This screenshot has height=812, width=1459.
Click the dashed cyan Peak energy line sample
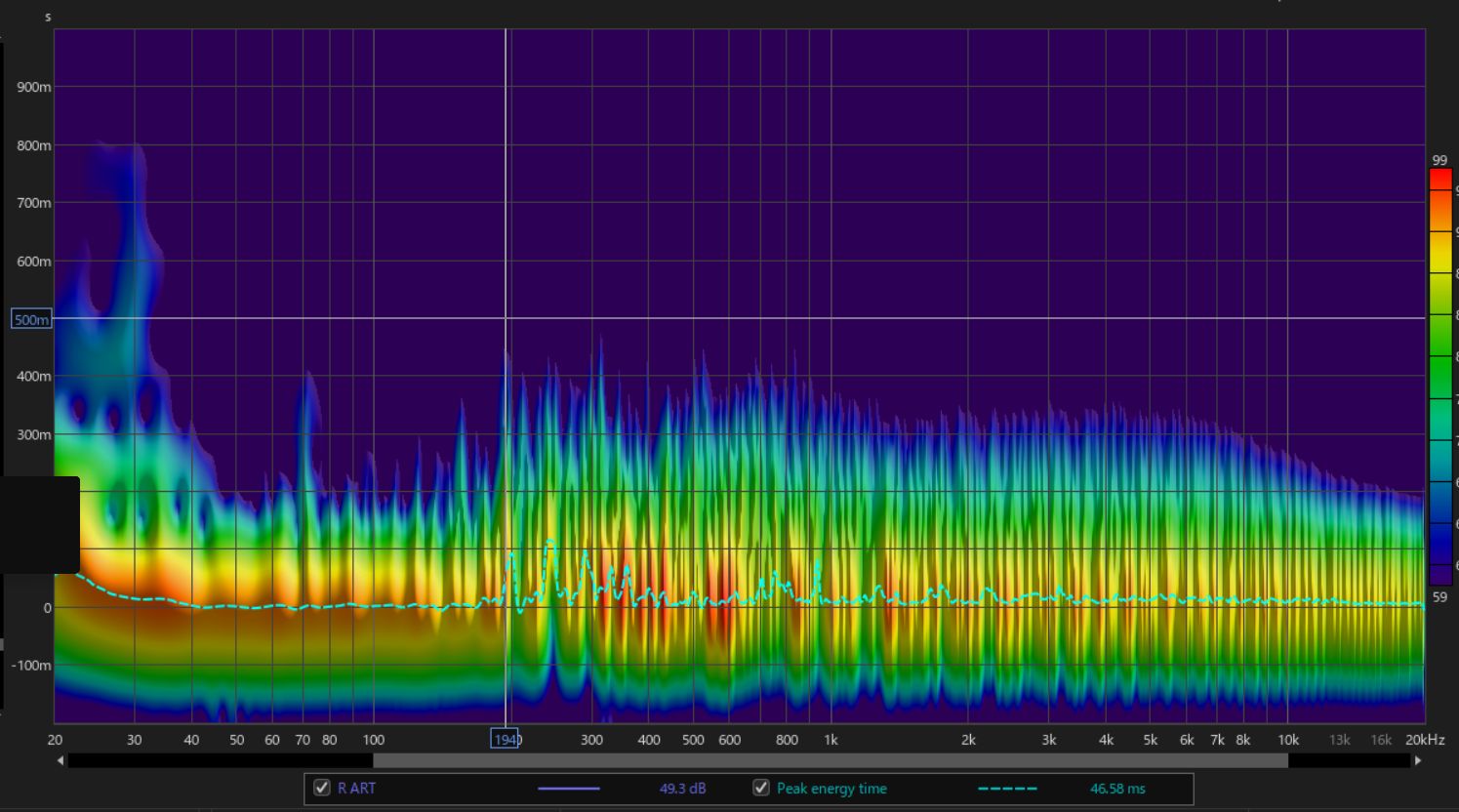[1007, 789]
